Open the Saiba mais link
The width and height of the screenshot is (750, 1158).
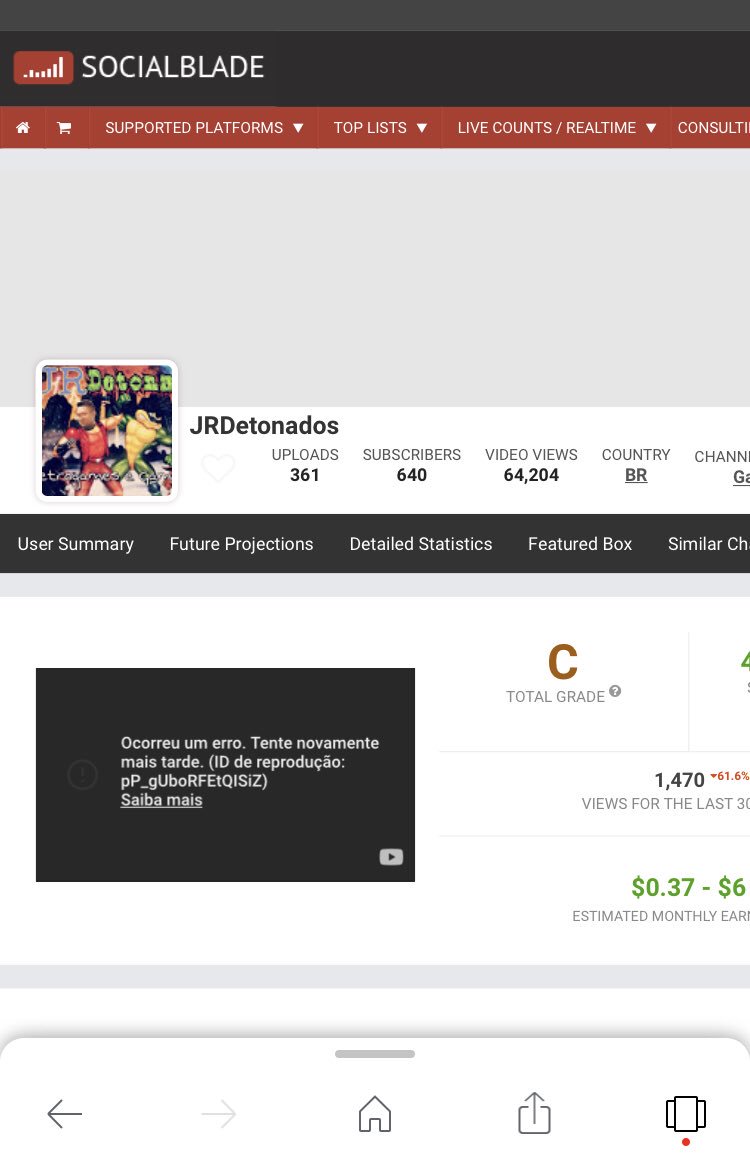coord(162,800)
